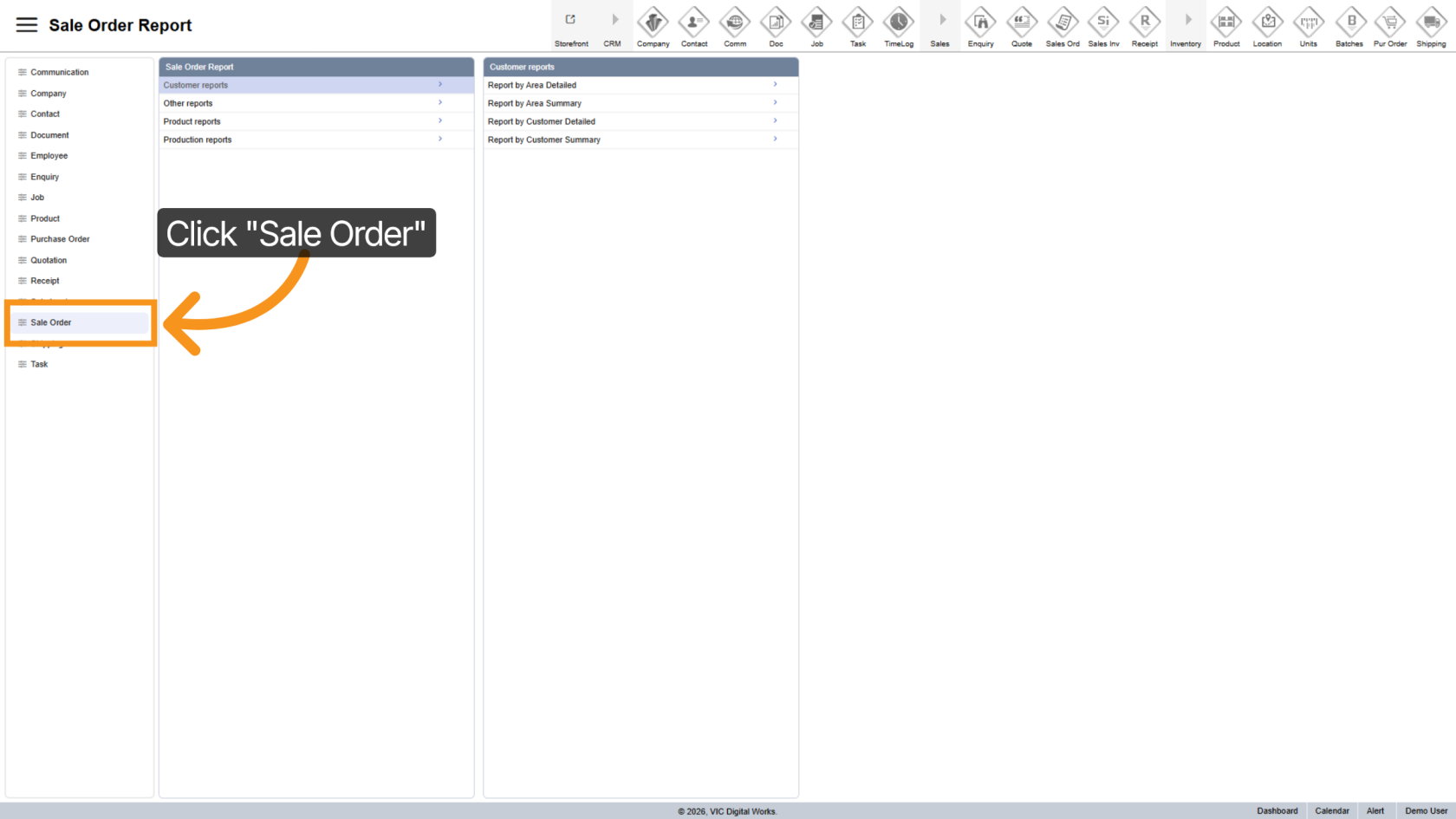Open Dashboard from the footer bar

point(1277,811)
